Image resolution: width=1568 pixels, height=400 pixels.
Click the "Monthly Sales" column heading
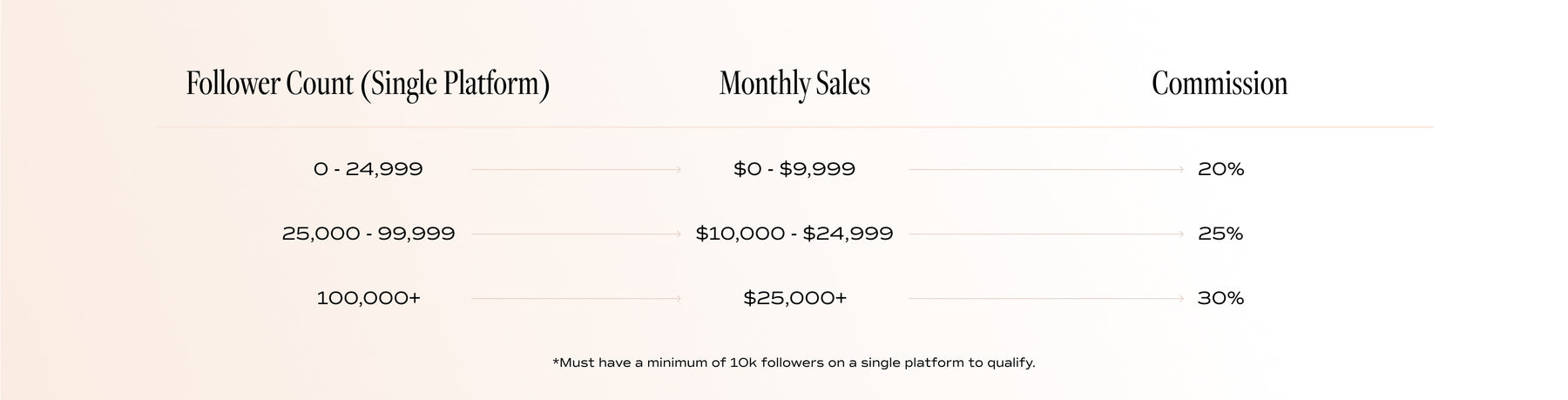click(x=794, y=84)
